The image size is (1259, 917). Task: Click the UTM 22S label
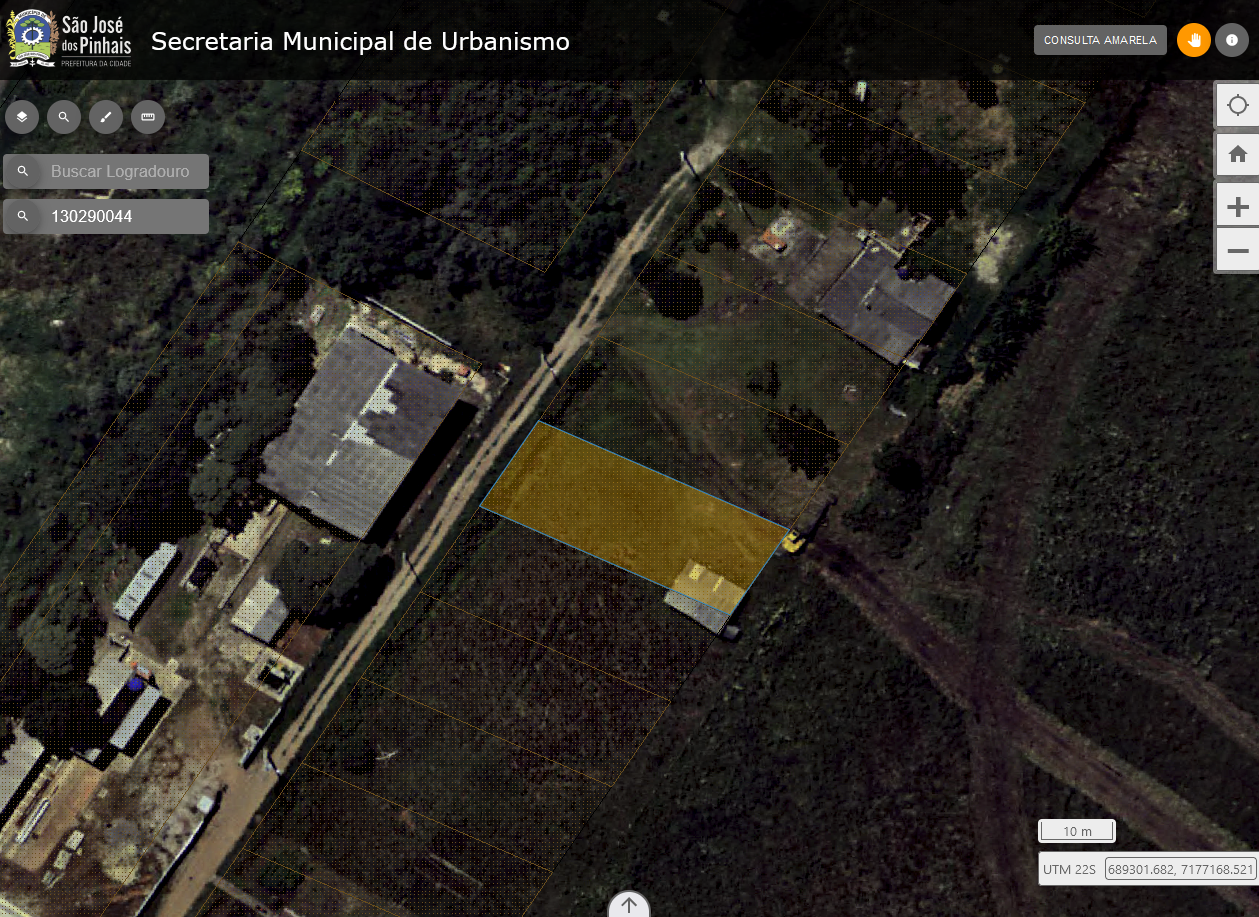pyautogui.click(x=1070, y=870)
